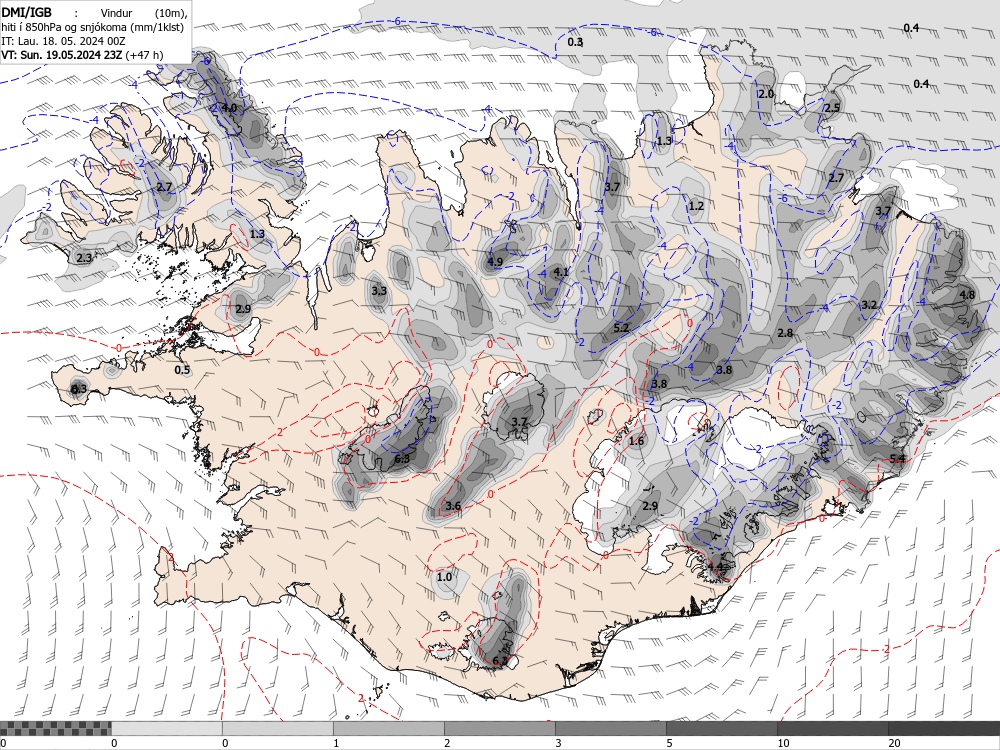The image size is (1000, 750).
Task: Click the 3.3 snowfall value
Action: tap(379, 290)
